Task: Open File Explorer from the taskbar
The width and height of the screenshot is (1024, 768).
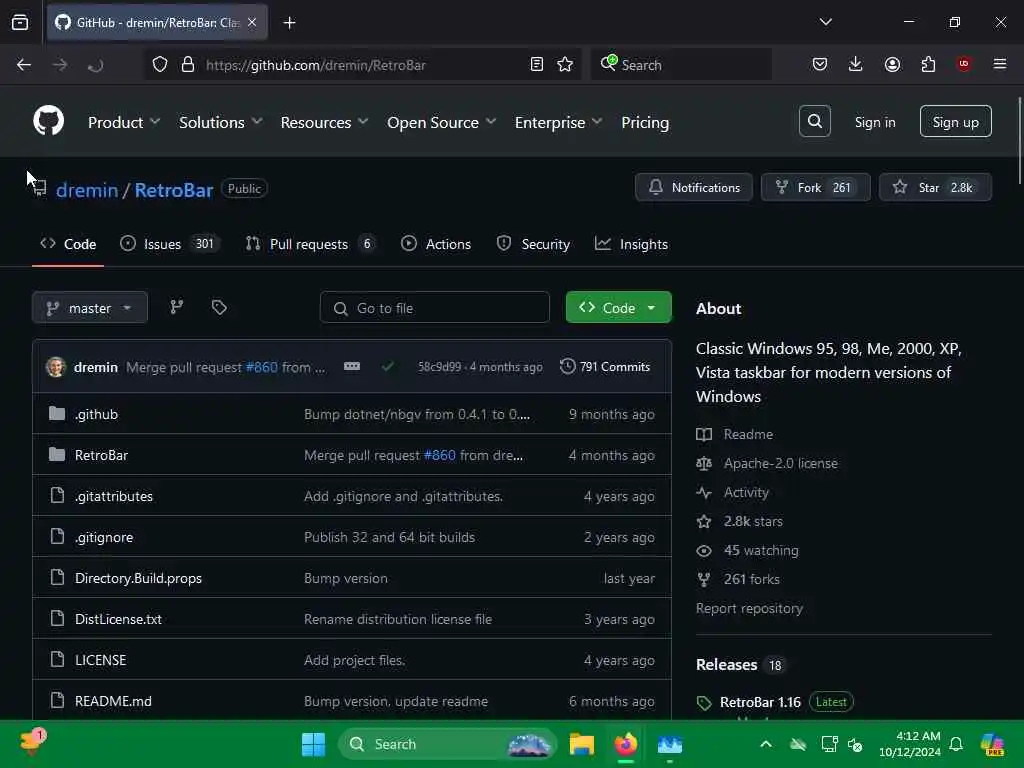Action: tap(581, 744)
